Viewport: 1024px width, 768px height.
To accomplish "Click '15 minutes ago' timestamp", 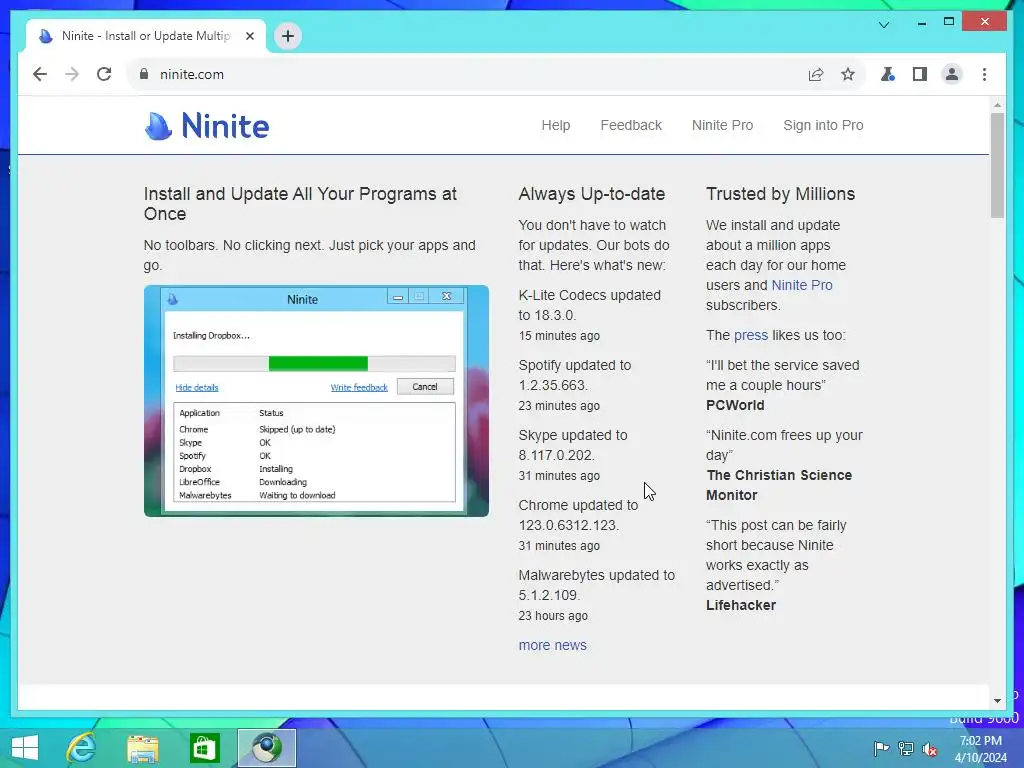I will (x=559, y=336).
